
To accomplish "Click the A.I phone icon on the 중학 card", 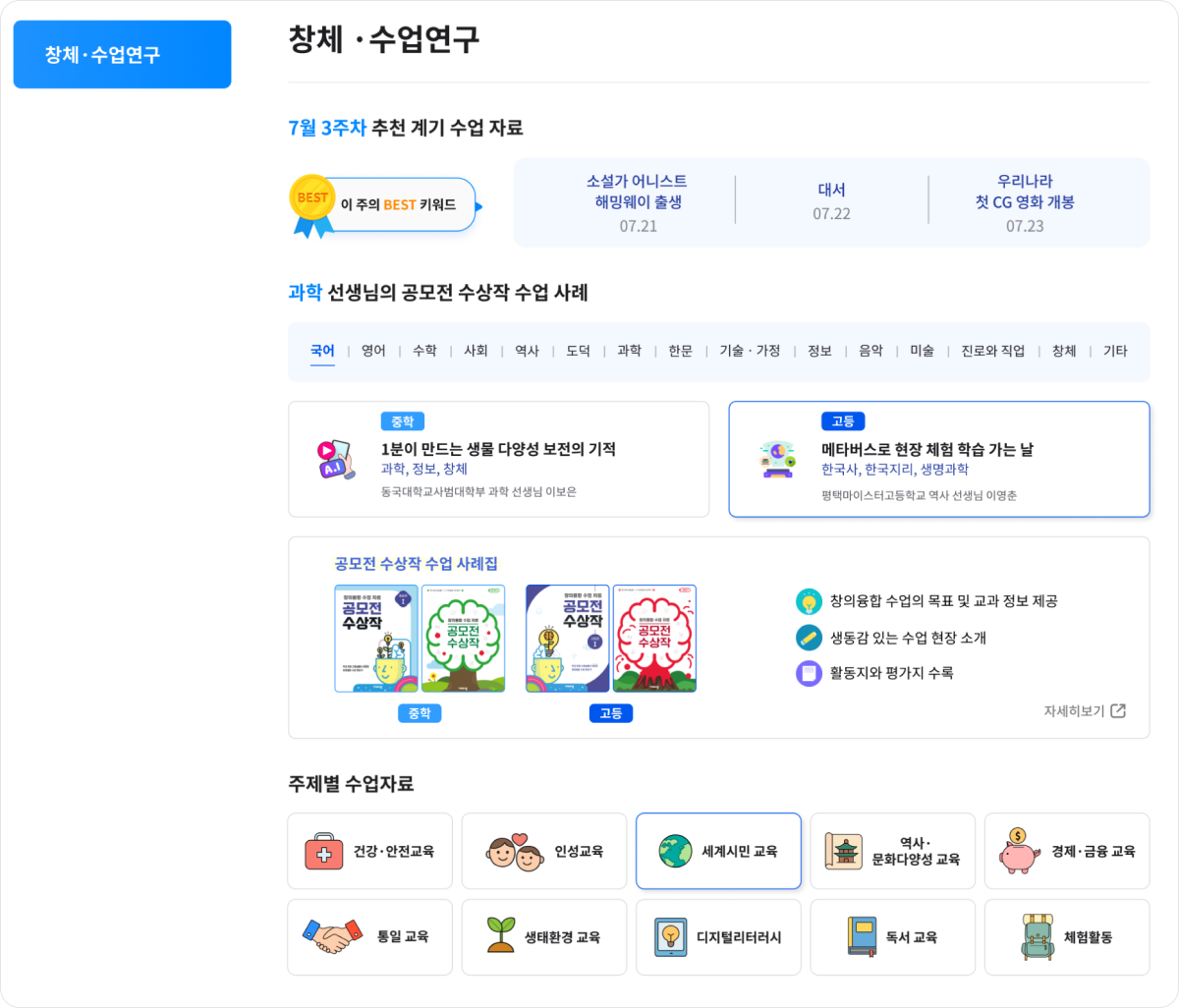I will (x=335, y=459).
